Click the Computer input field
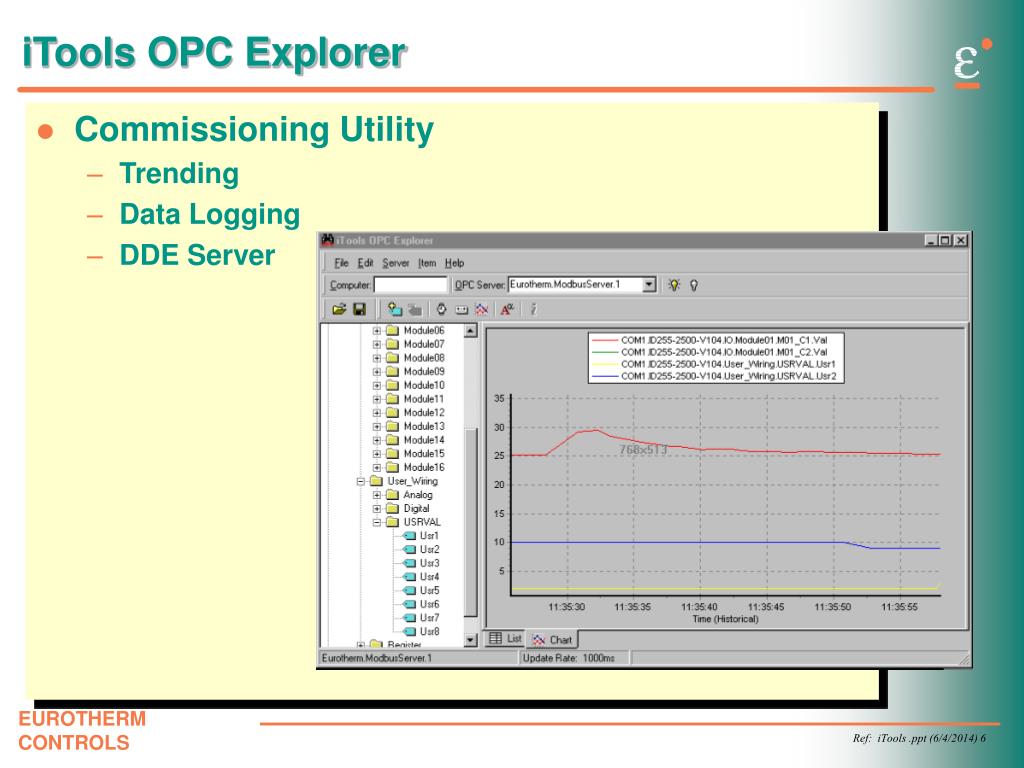The image size is (1024, 768). point(410,285)
